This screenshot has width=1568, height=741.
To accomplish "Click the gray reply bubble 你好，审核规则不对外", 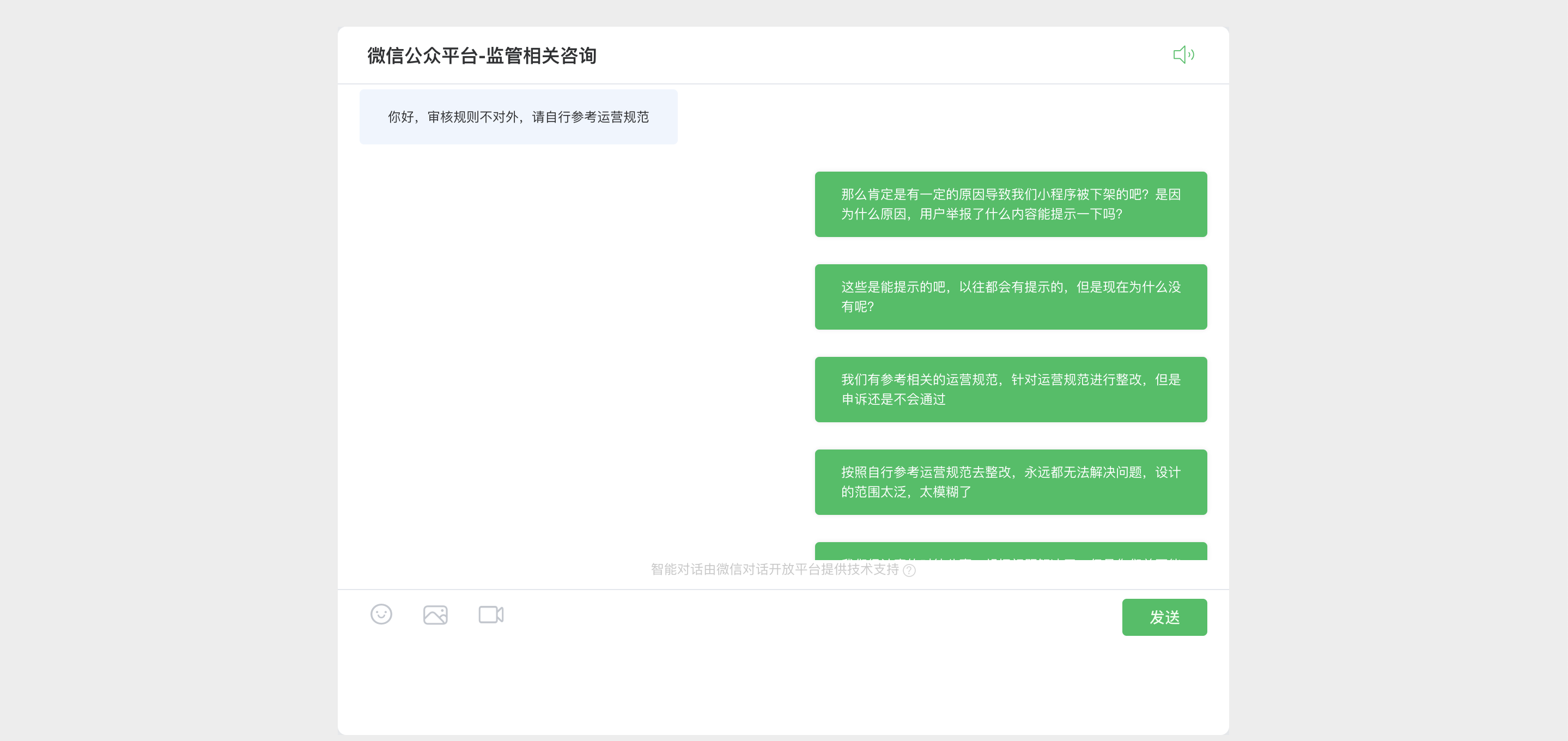I will coord(518,117).
